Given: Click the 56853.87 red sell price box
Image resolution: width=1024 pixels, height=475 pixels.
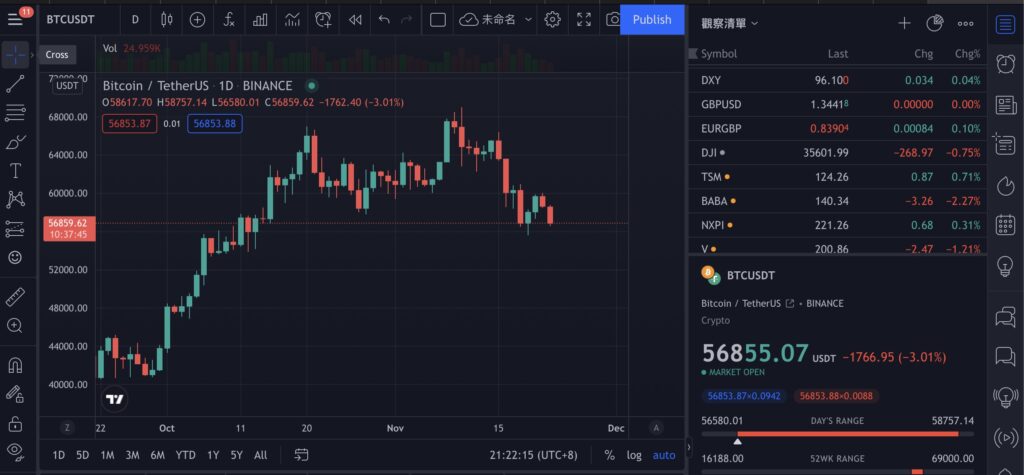Looking at the screenshot, I should pos(129,123).
